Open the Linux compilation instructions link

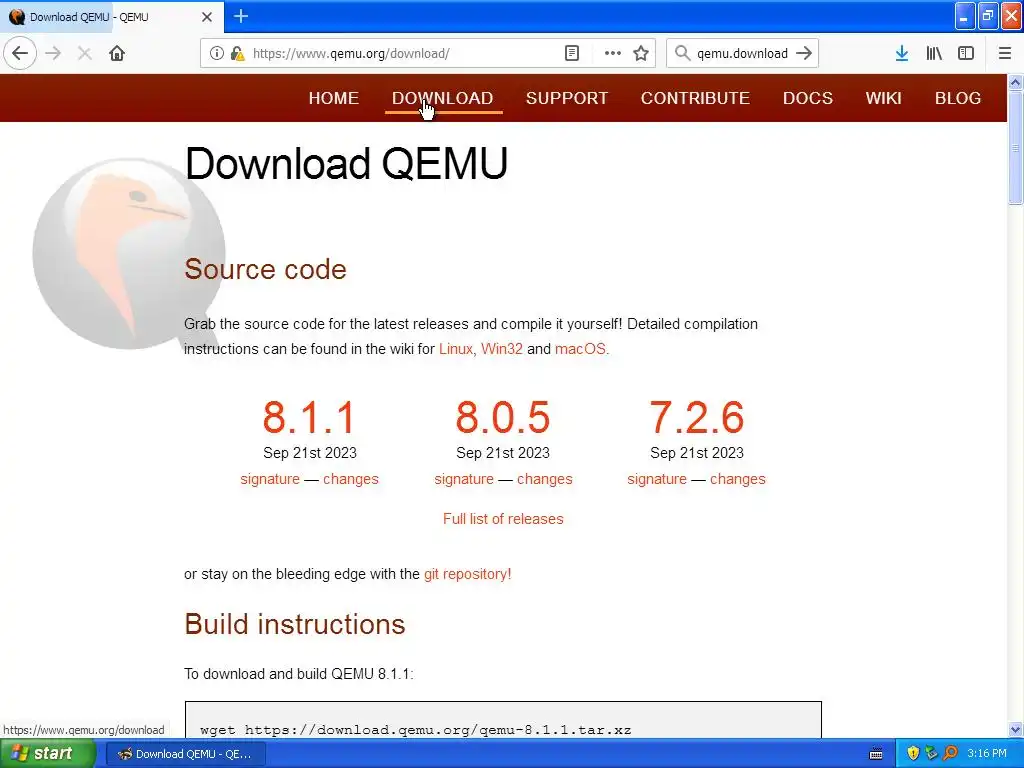click(x=455, y=349)
